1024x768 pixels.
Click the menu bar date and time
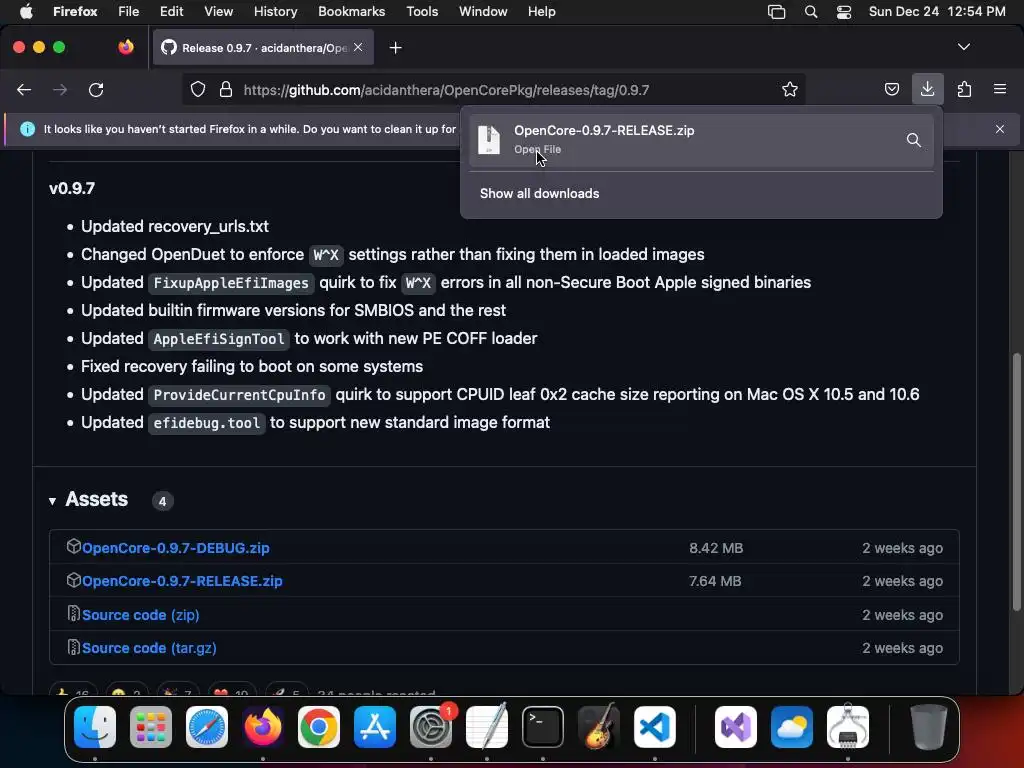[x=937, y=11]
